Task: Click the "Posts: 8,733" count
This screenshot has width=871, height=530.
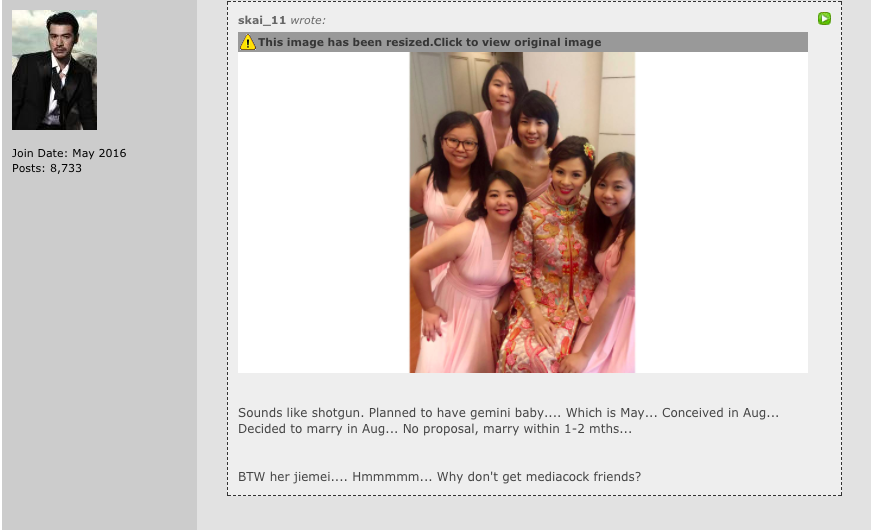Action: [47, 168]
